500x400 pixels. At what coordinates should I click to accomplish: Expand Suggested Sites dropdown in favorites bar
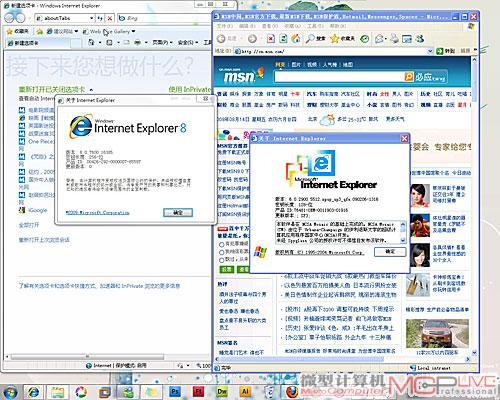(x=76, y=31)
